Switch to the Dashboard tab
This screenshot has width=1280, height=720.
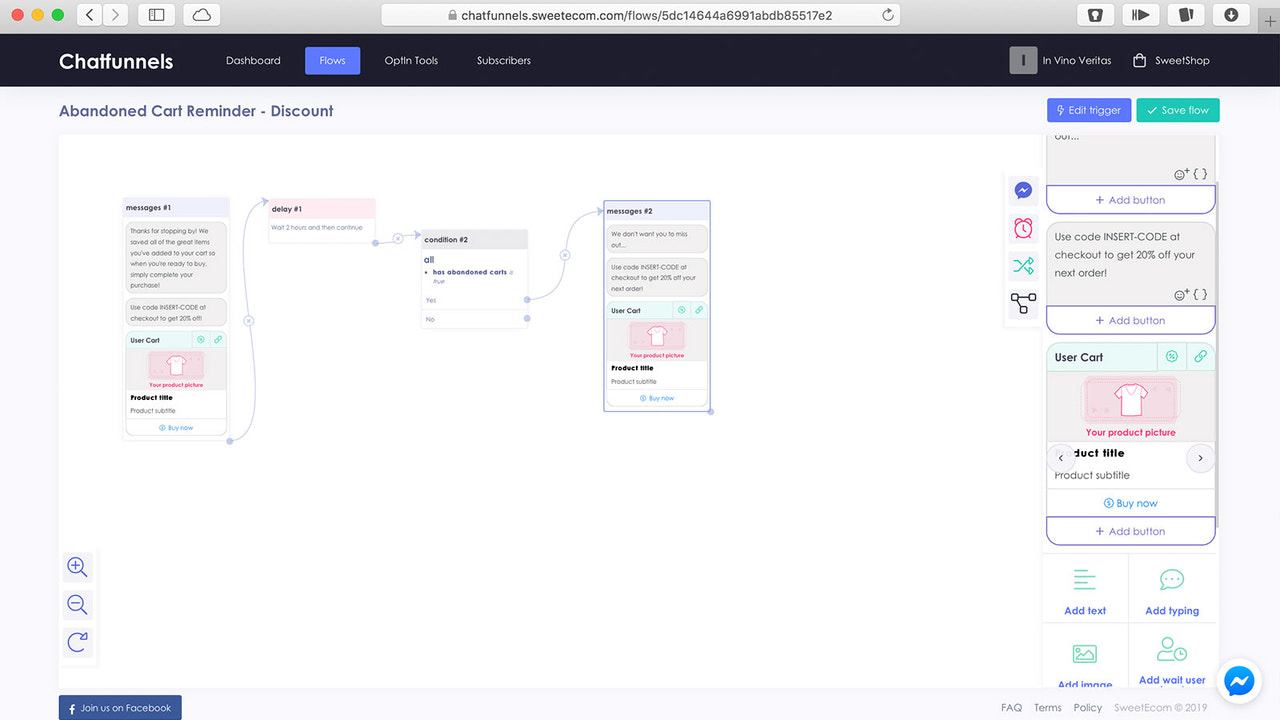pos(253,60)
